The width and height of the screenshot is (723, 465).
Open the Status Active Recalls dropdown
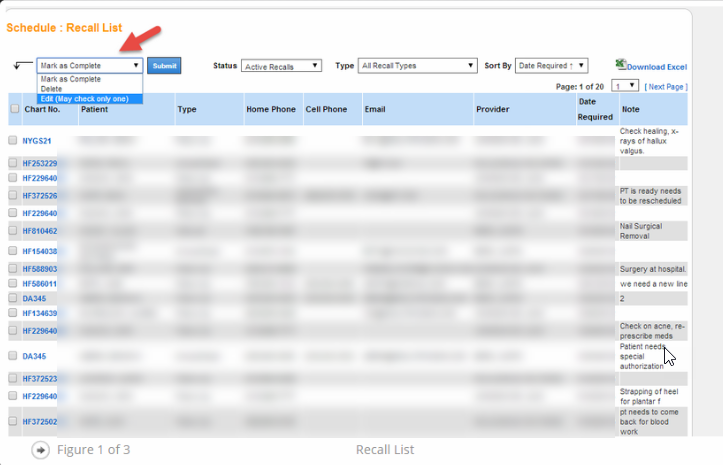click(281, 66)
